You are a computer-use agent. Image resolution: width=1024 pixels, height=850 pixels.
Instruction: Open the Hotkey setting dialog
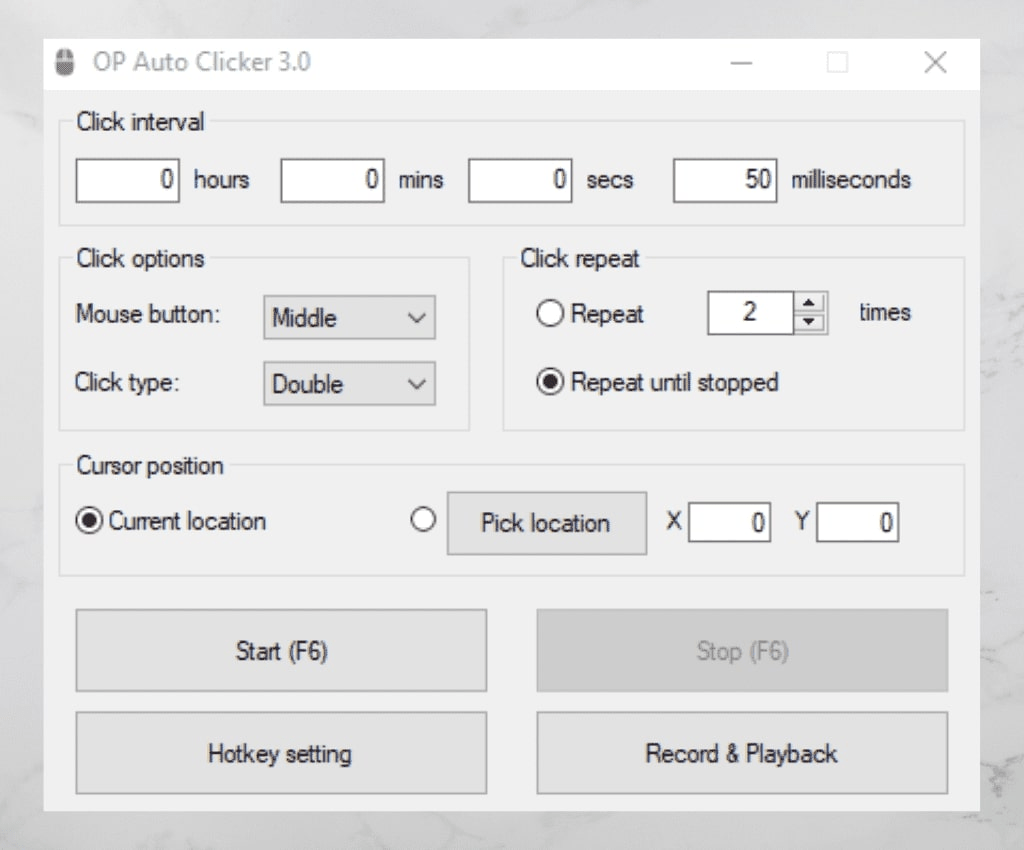coord(280,753)
